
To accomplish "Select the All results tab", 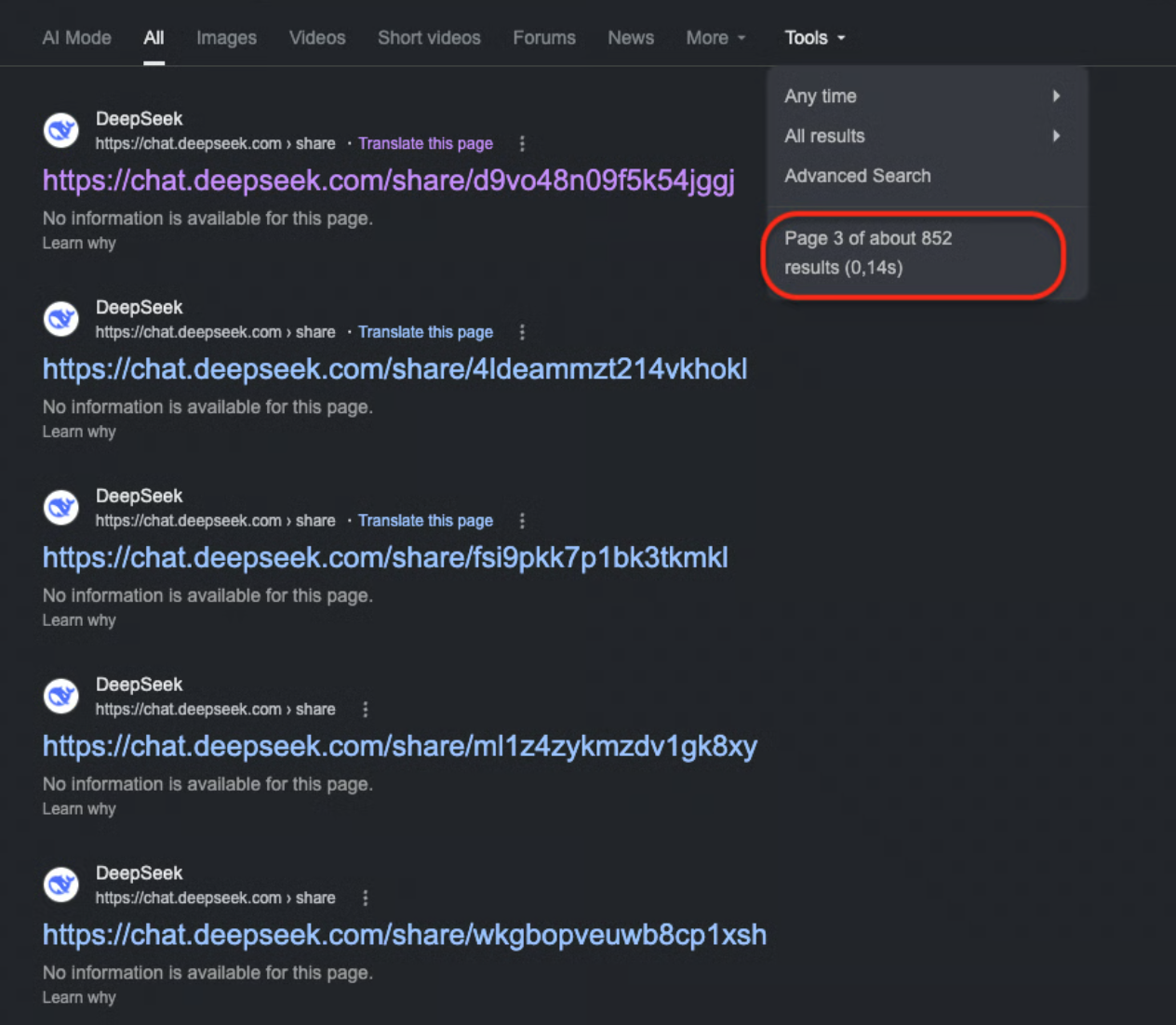I will pos(154,38).
